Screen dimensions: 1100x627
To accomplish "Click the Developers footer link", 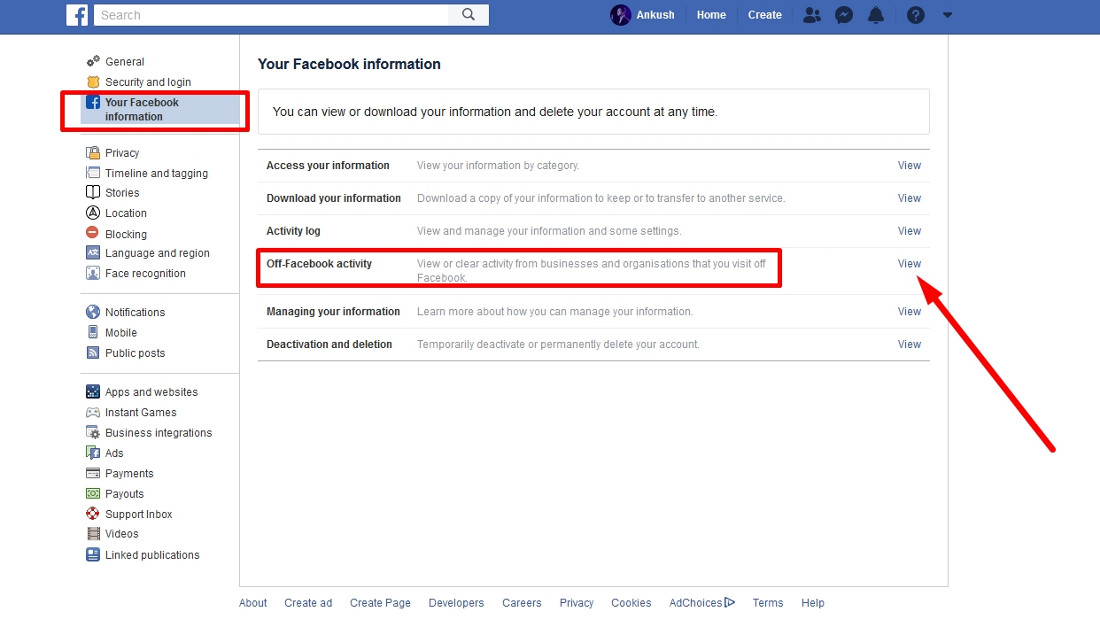I will (456, 602).
